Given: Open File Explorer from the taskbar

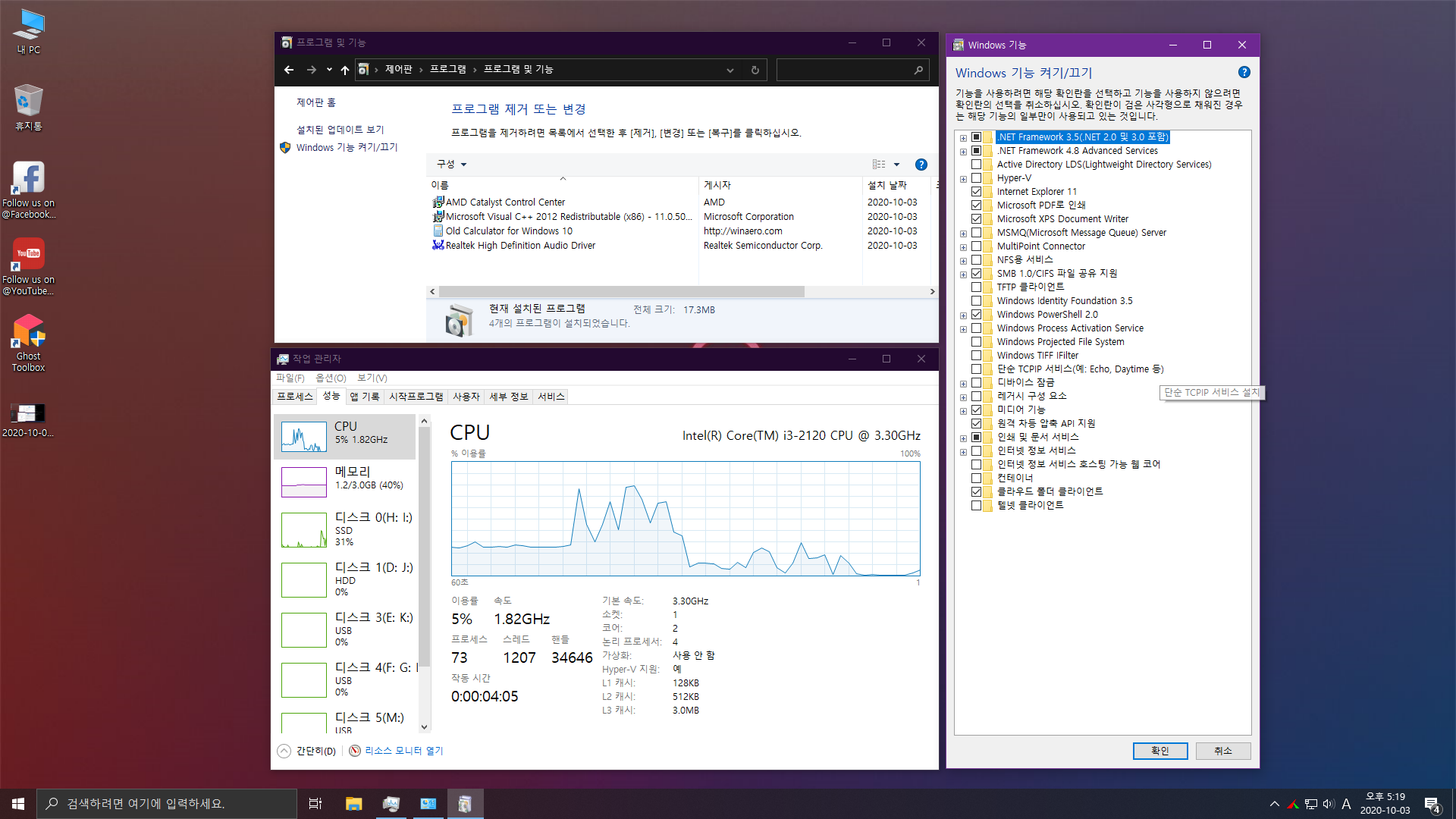Looking at the screenshot, I should click(353, 804).
